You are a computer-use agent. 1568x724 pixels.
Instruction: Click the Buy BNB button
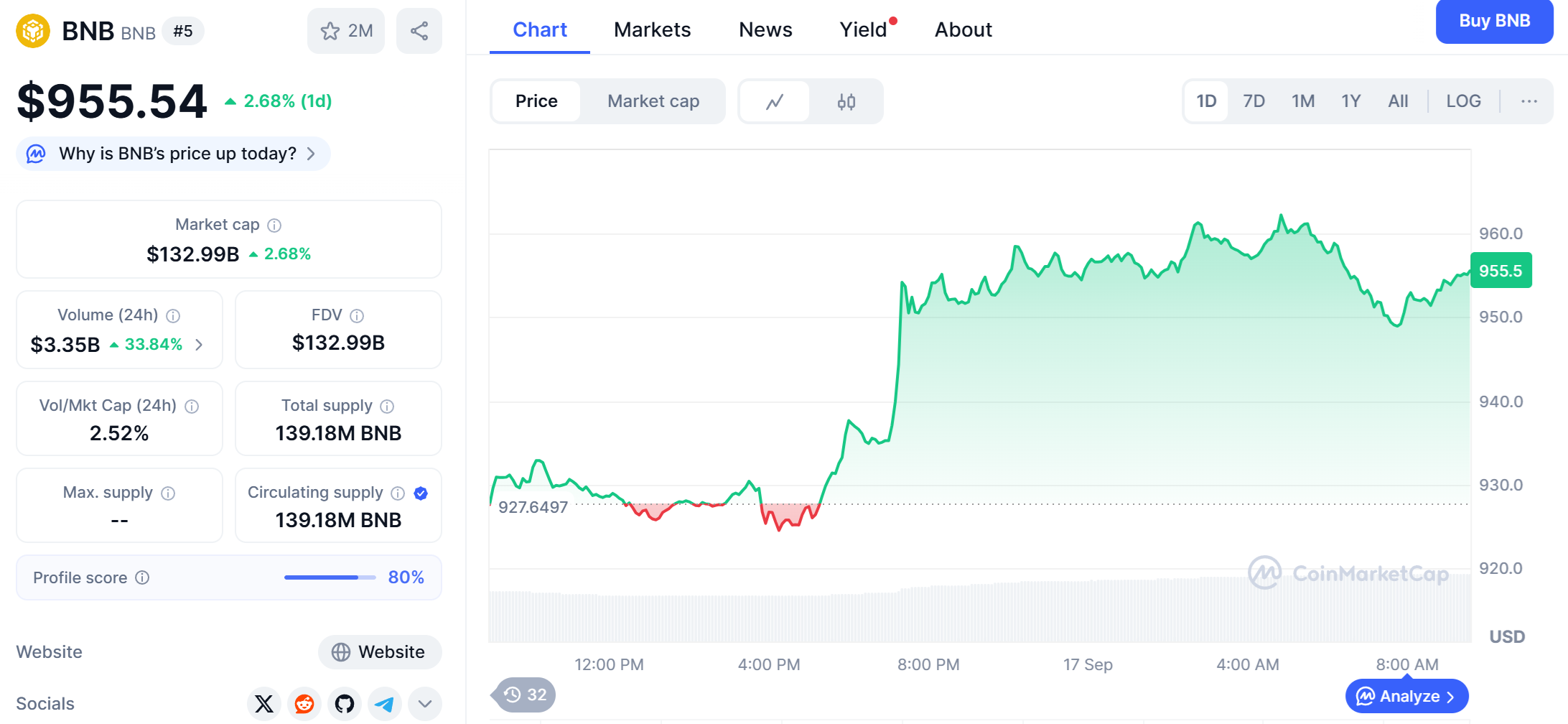pyautogui.click(x=1495, y=21)
